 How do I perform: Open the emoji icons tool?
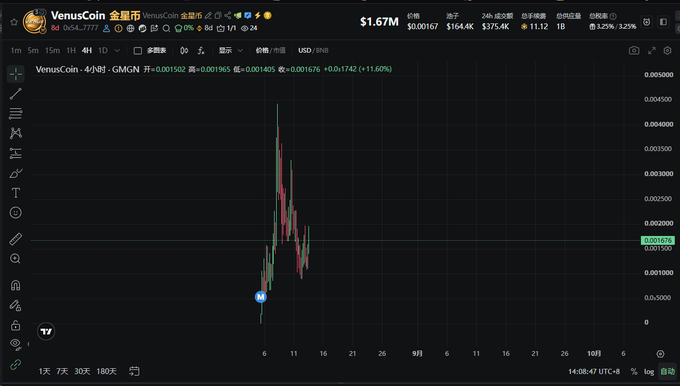[x=16, y=213]
